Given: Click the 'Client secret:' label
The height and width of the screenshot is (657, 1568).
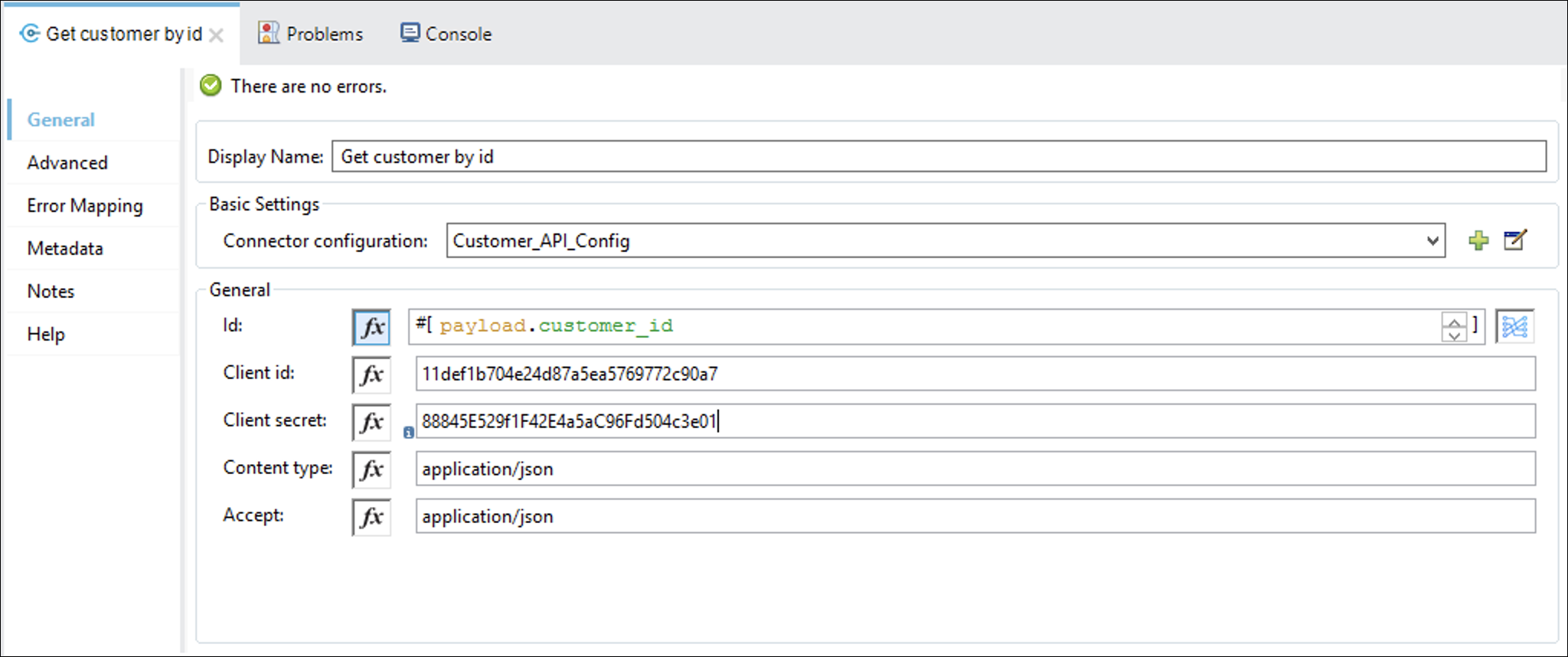Looking at the screenshot, I should (x=275, y=420).
